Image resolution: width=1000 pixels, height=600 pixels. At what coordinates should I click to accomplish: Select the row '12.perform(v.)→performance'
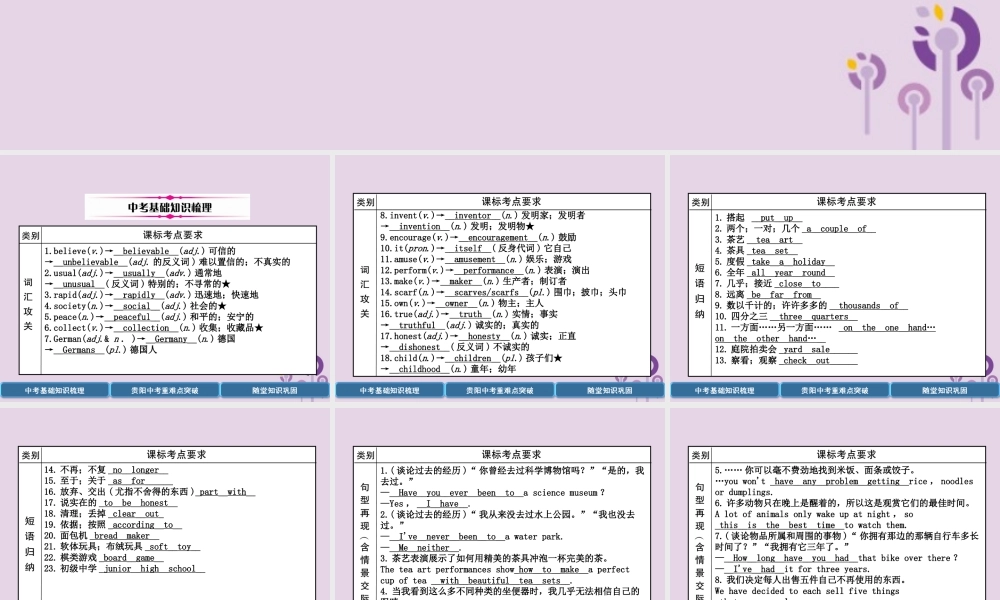point(485,270)
